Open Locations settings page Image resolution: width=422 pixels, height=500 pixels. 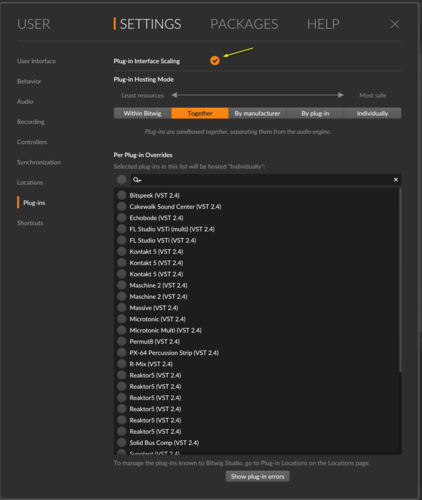coord(30,183)
